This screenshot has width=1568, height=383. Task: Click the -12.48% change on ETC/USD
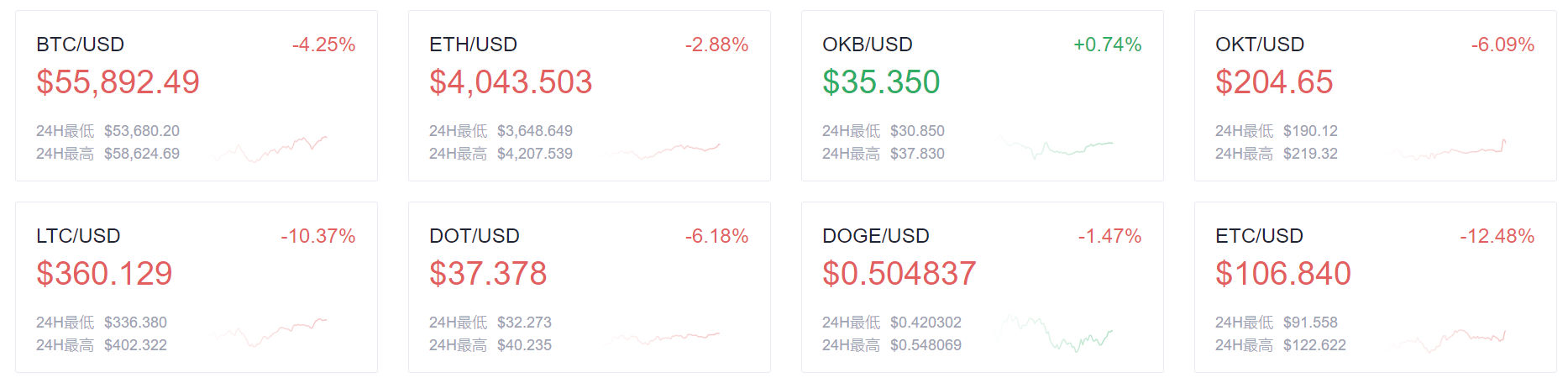[x=1497, y=236]
